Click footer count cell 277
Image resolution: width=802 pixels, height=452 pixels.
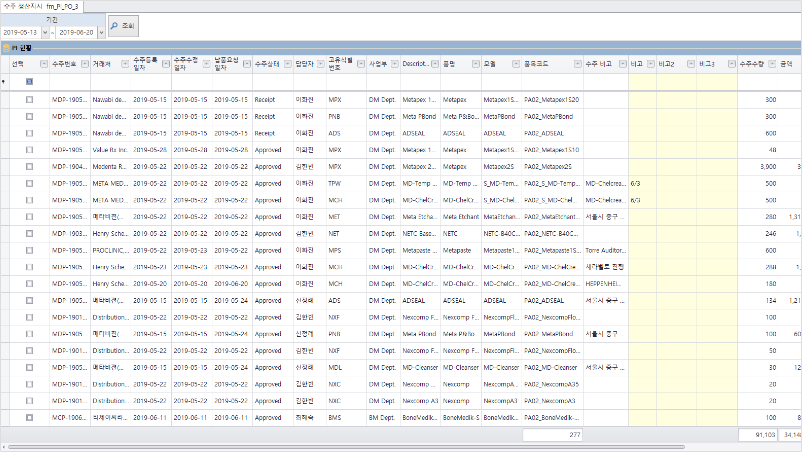553,435
